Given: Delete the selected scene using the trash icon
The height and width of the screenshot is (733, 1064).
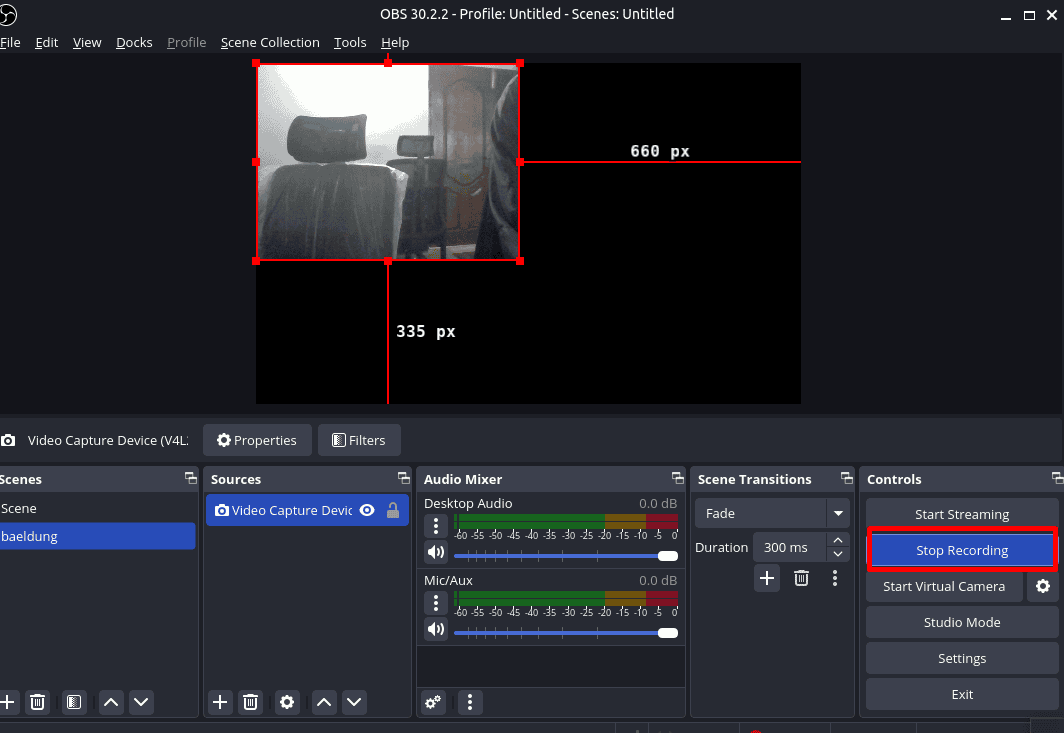Looking at the screenshot, I should pyautogui.click(x=37, y=702).
